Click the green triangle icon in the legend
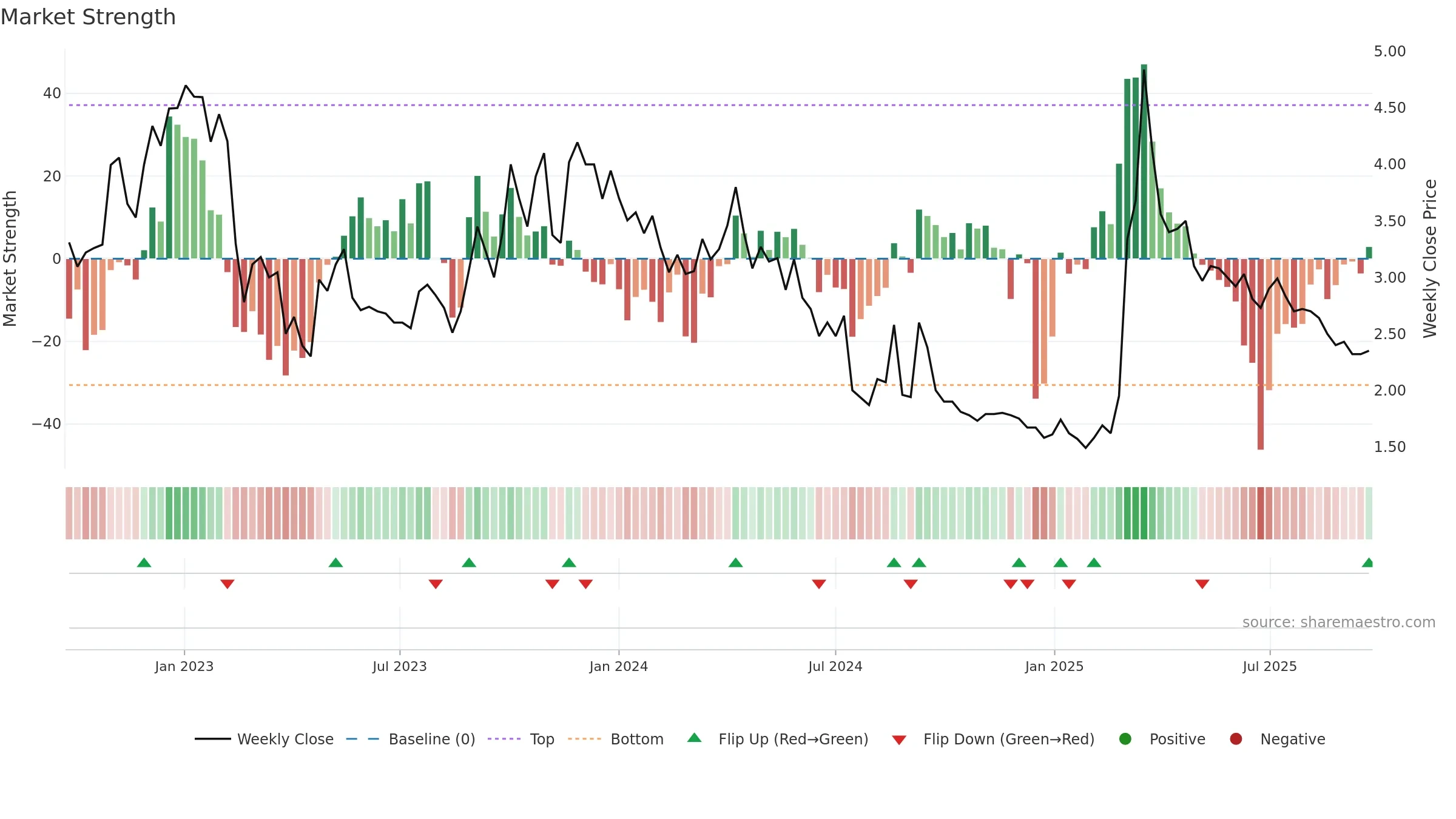This screenshot has height=819, width=1456. tap(695, 738)
